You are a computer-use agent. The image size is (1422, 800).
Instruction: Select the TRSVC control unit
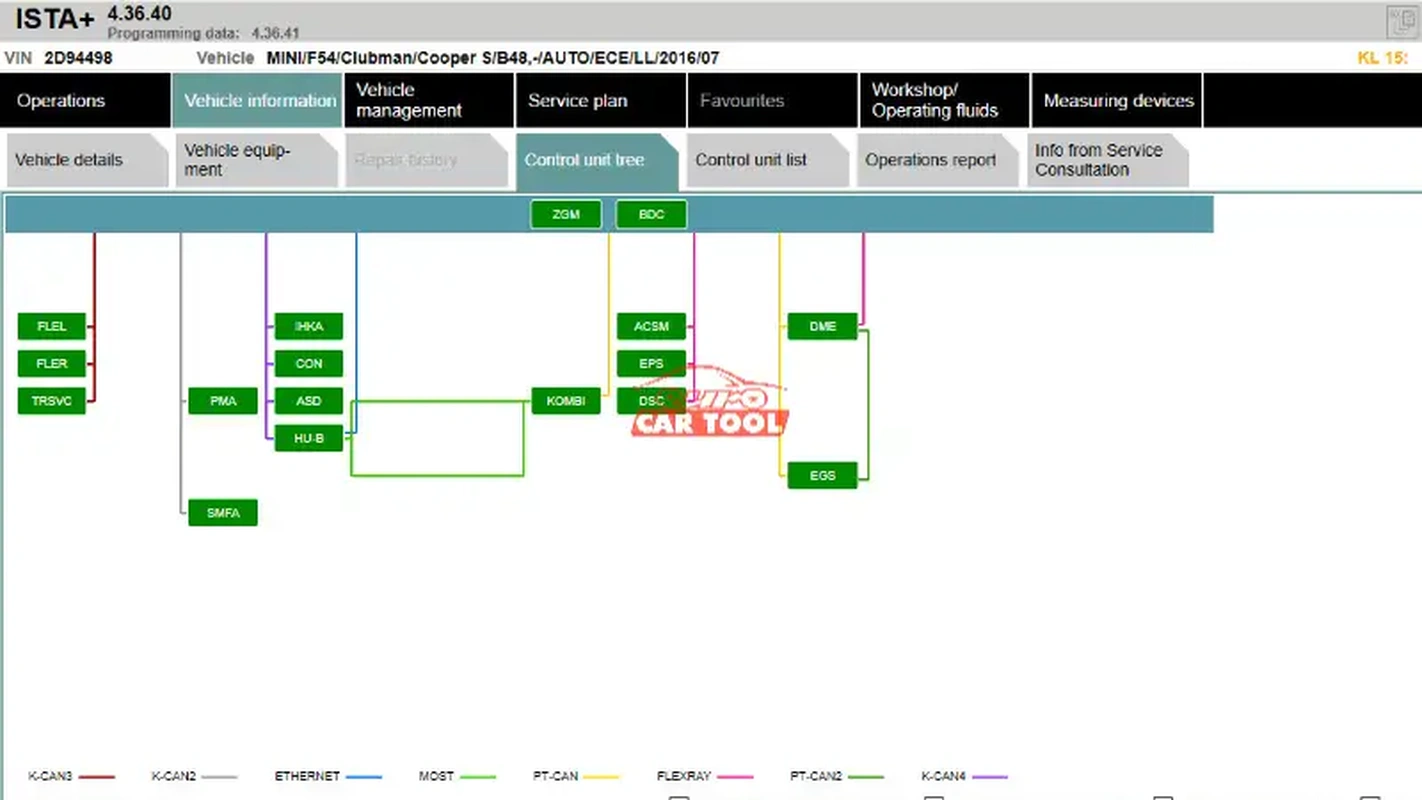(x=52, y=401)
